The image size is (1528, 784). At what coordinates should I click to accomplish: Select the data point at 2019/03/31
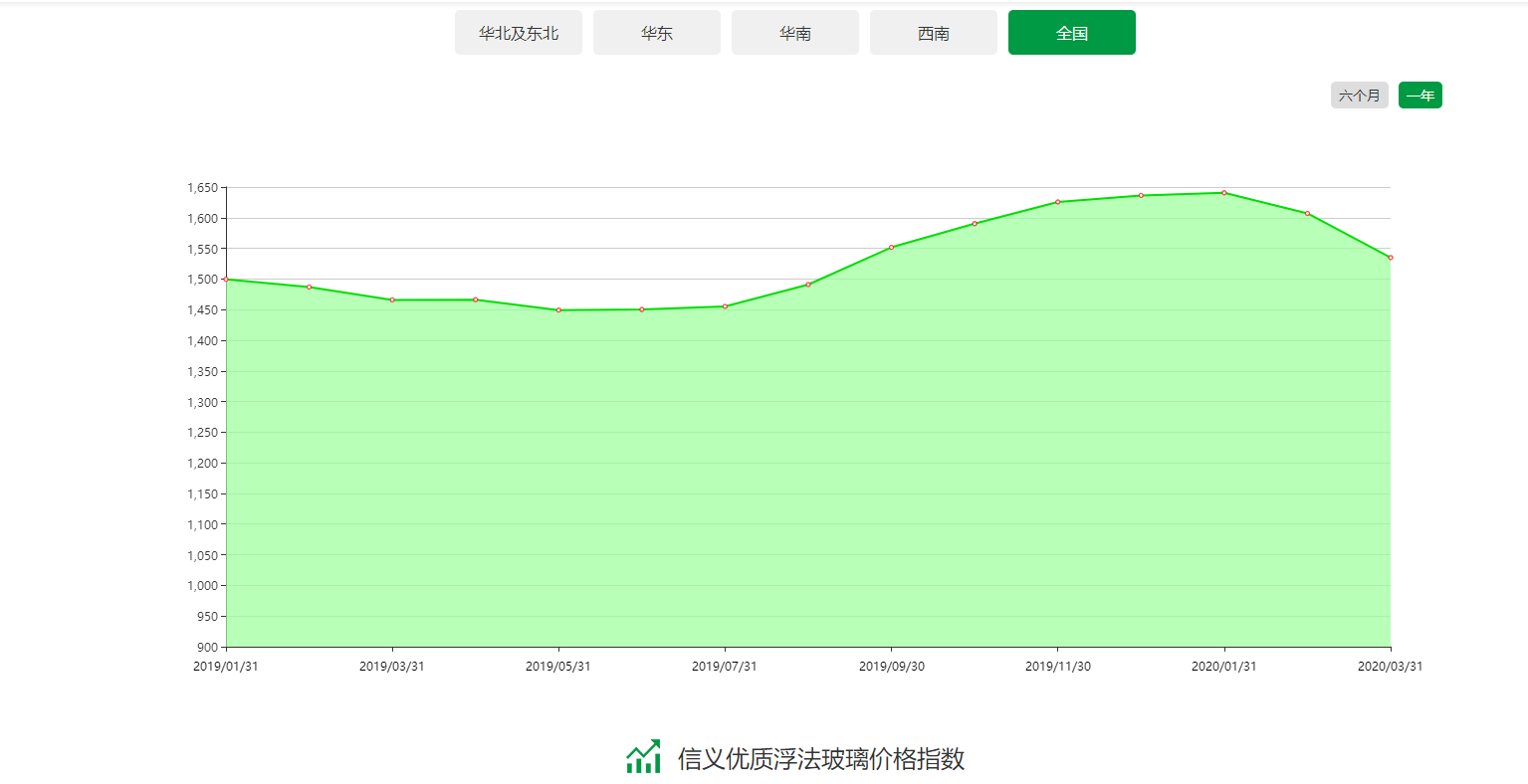pos(392,299)
